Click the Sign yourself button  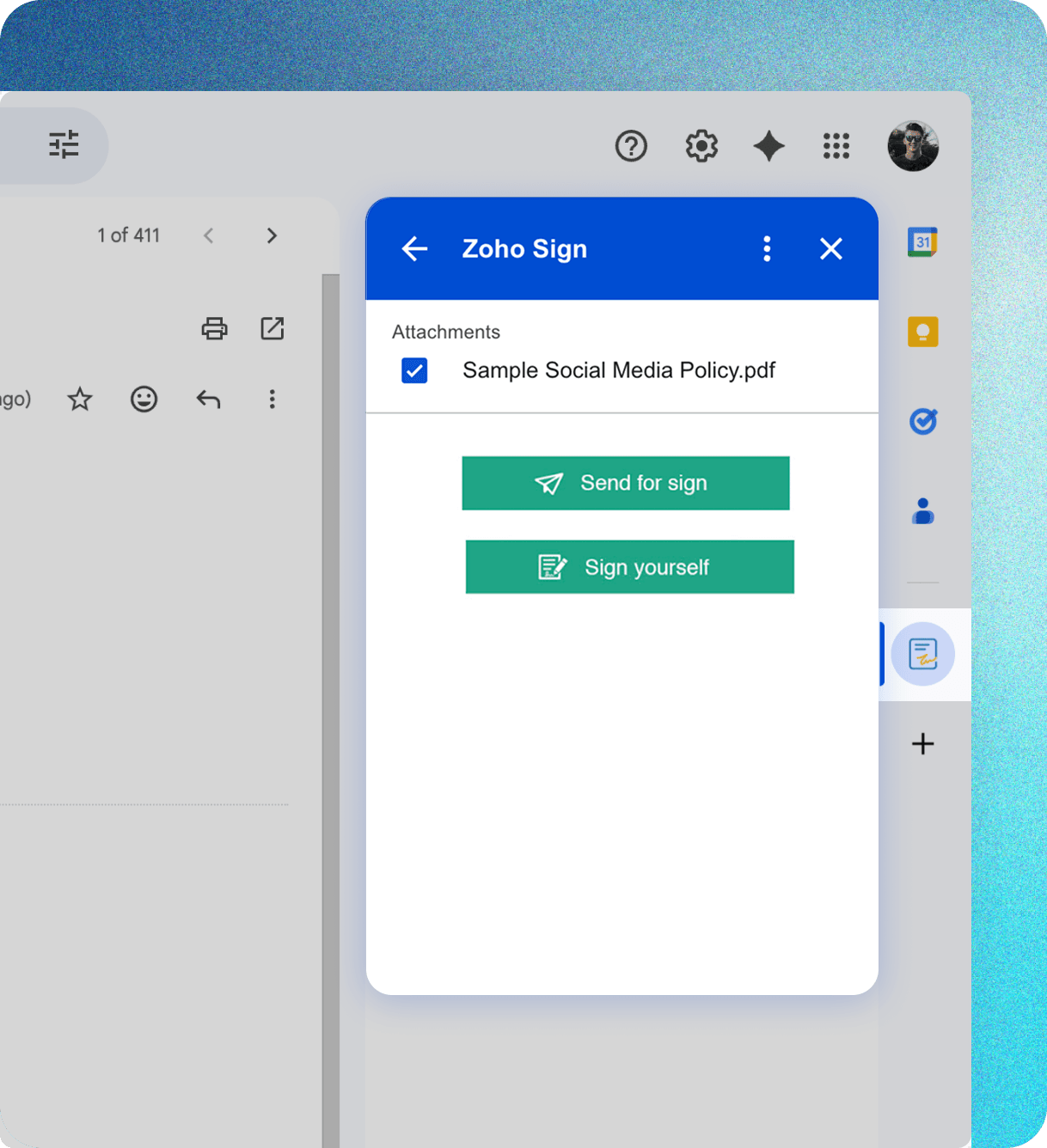coord(630,567)
